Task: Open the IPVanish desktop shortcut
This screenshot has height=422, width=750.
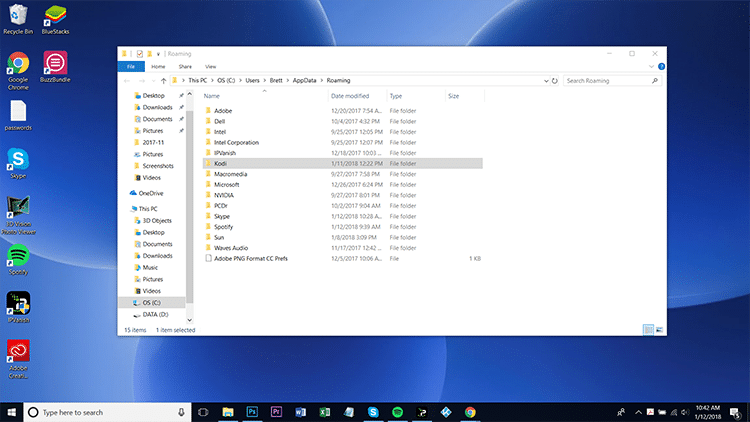Action: point(18,307)
